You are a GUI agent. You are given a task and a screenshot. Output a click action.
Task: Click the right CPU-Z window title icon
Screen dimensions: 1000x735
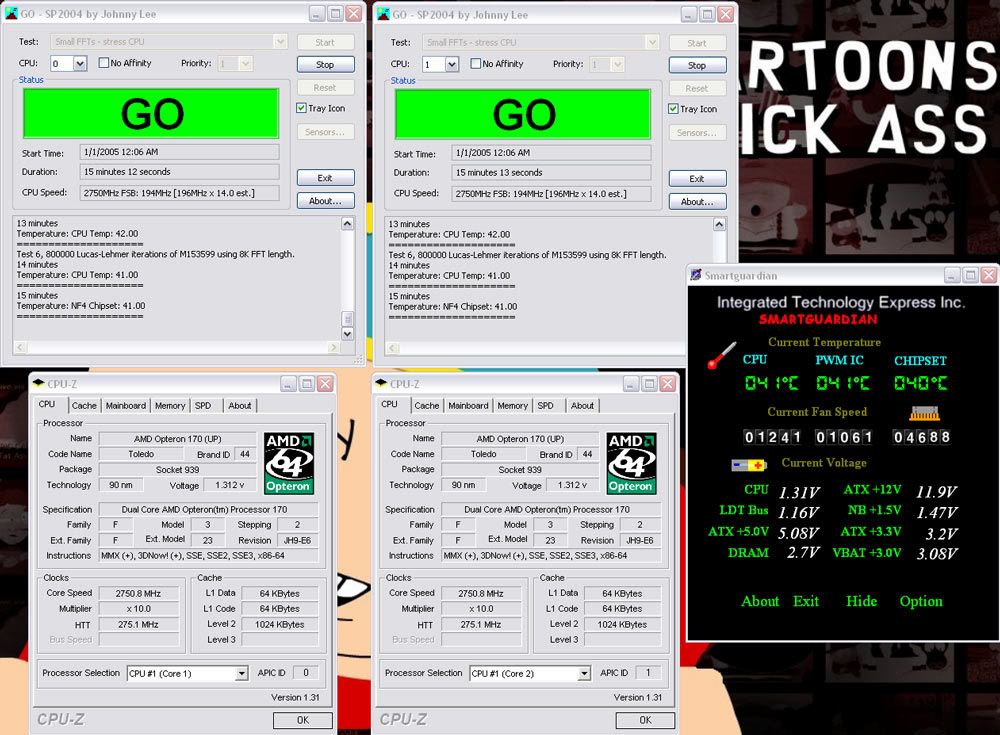click(381, 383)
